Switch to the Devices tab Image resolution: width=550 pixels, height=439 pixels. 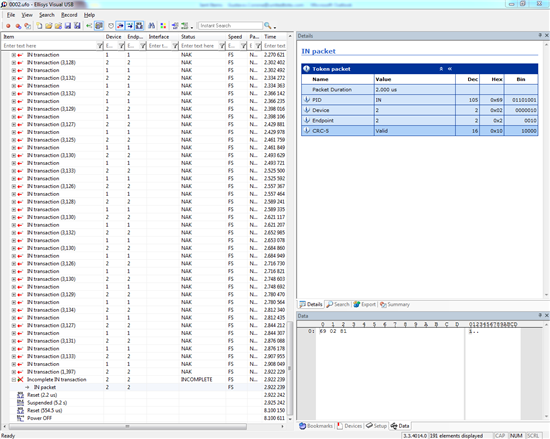coord(349,426)
